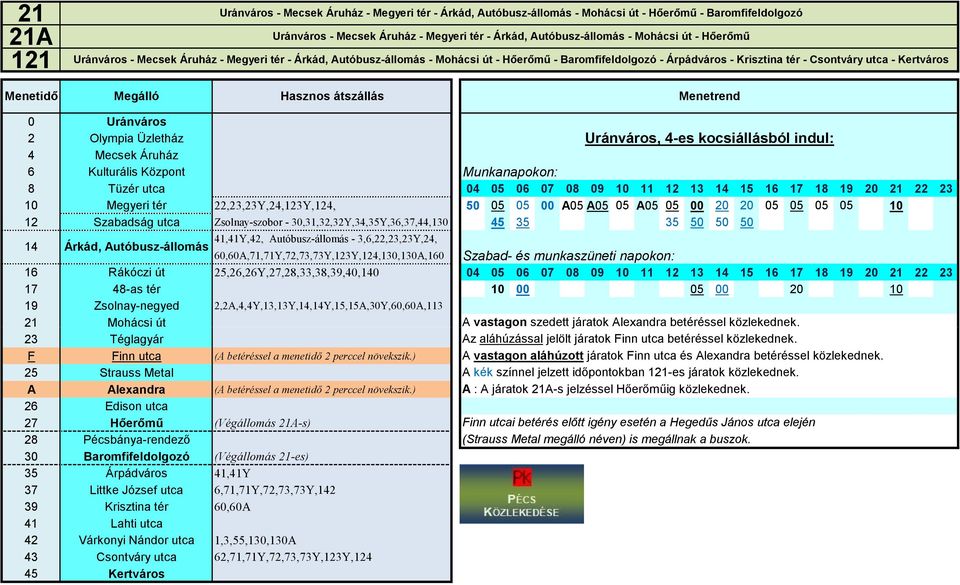The width and height of the screenshot is (960, 585).
Task: Click transfers 60,60A at Krisztina tér
Action: (232, 507)
